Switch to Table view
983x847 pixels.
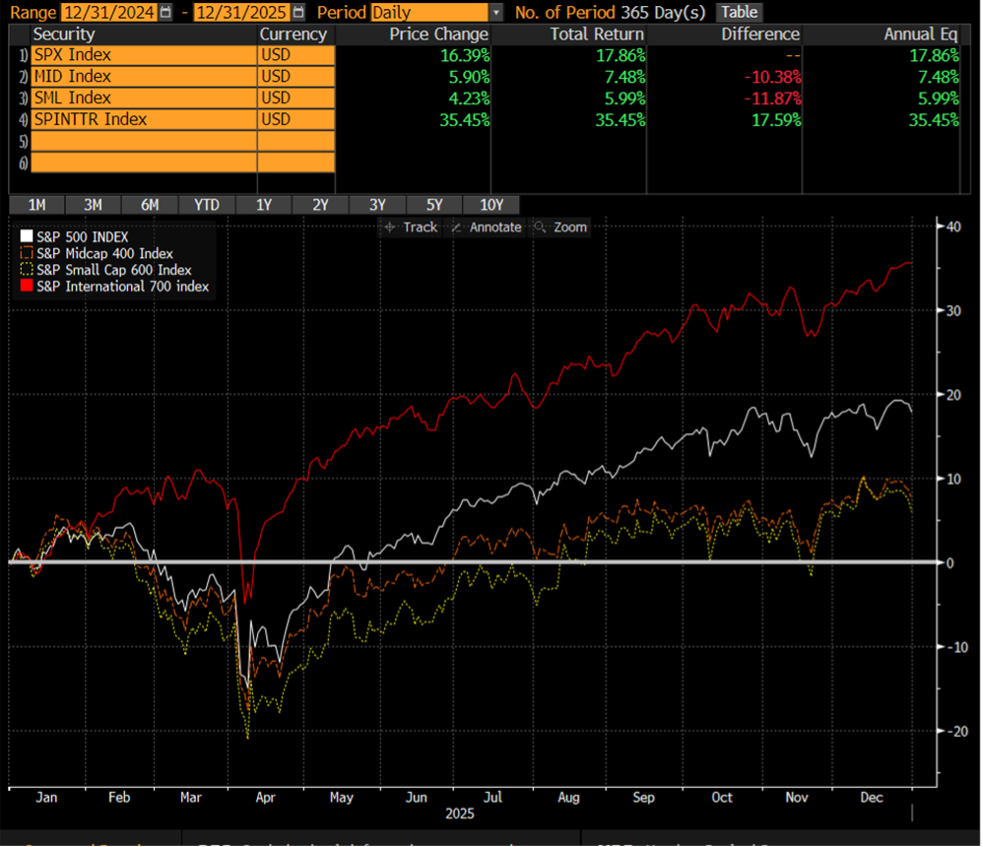[x=739, y=12]
